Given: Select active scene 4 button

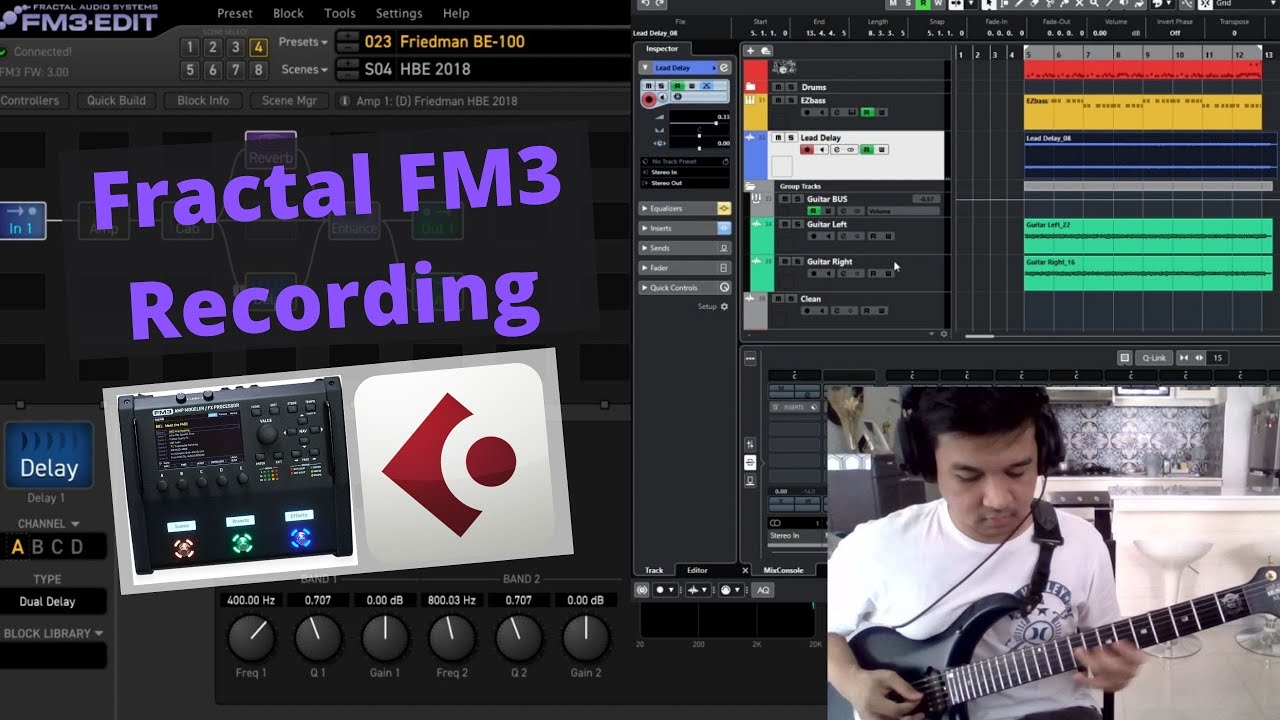Looking at the screenshot, I should coord(259,47).
